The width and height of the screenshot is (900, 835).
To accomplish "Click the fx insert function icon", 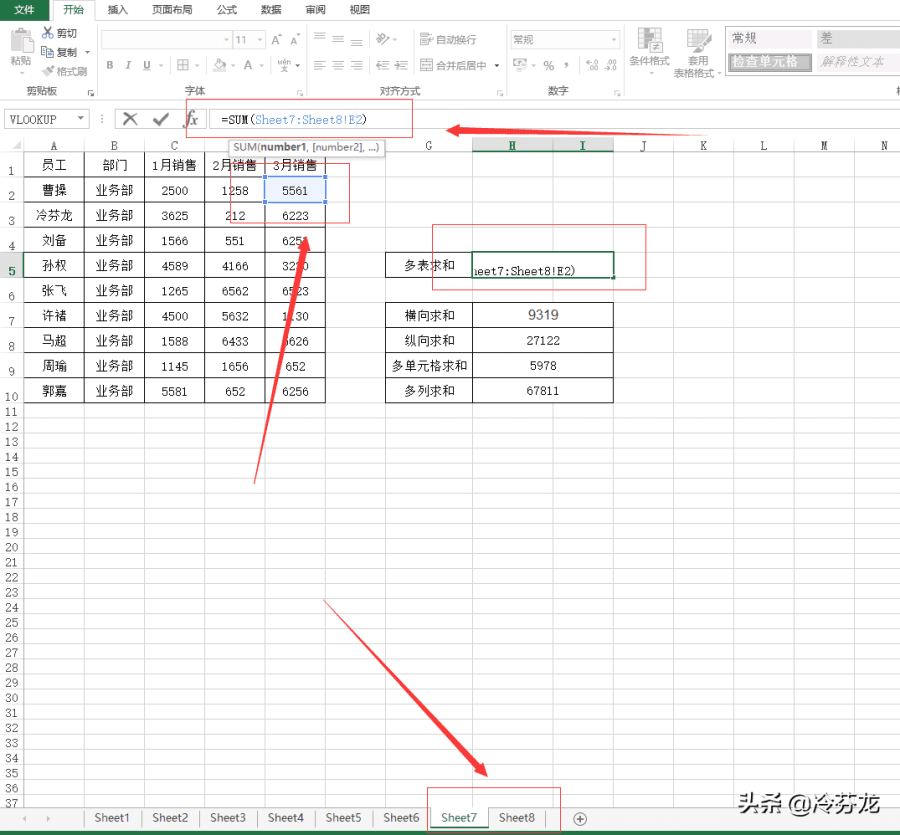I will click(x=192, y=119).
